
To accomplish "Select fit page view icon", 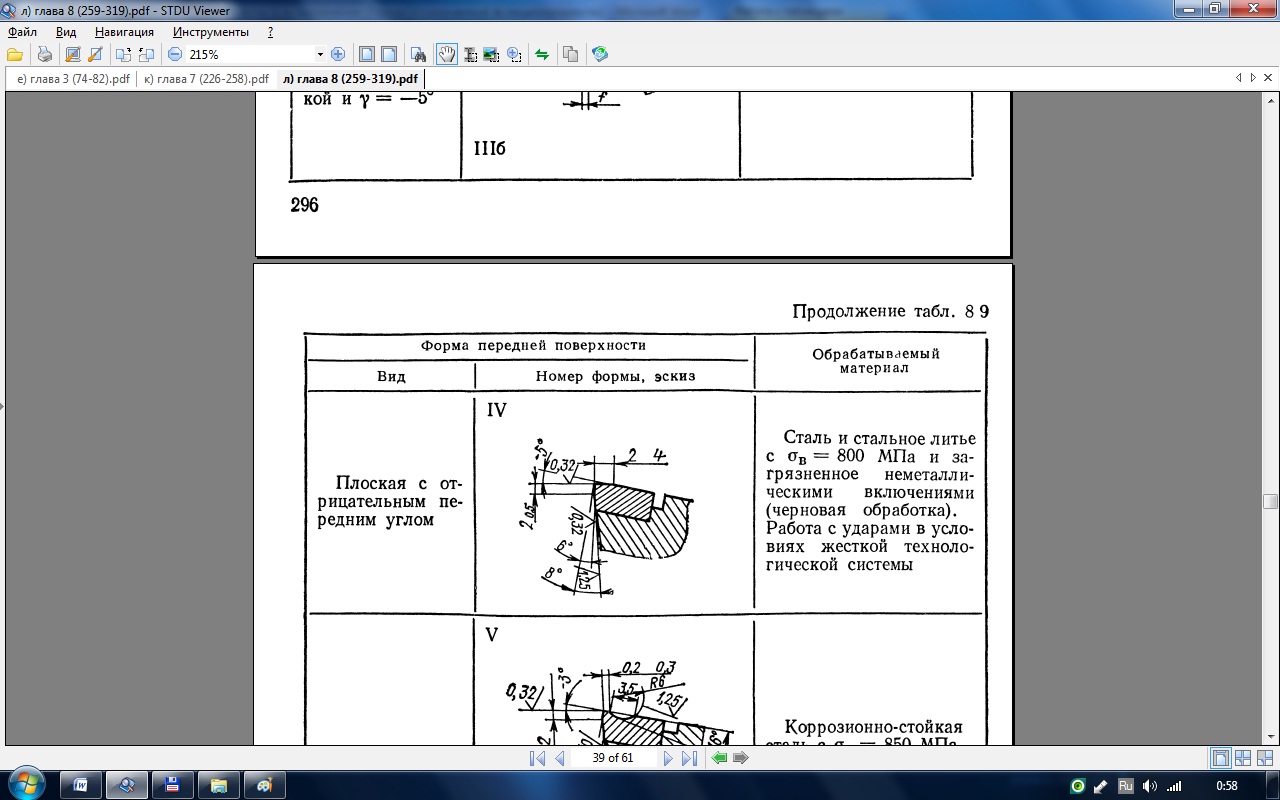I will click(x=367, y=54).
